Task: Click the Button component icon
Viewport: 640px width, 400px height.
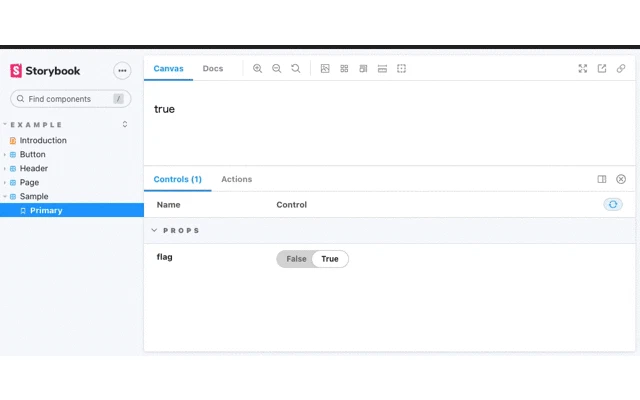Action: point(13,155)
